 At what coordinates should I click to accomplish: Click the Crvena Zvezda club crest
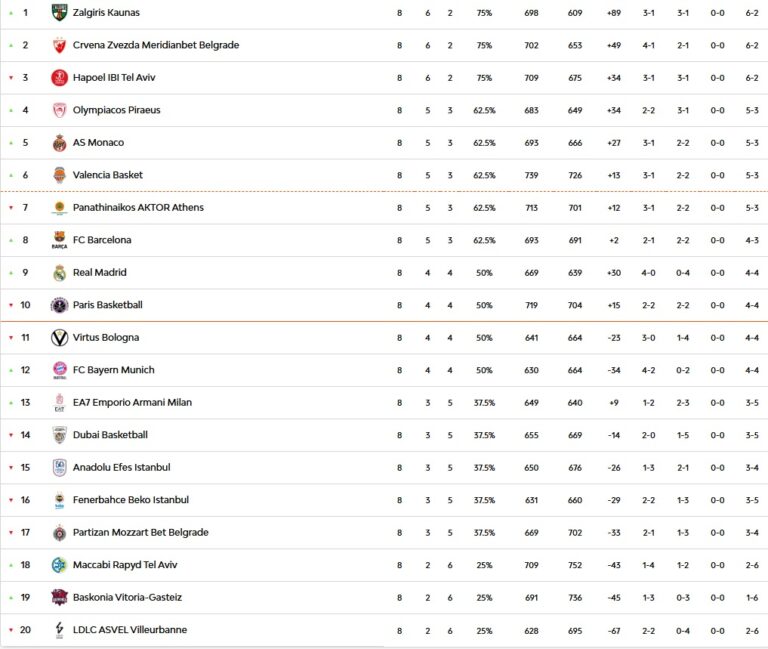pos(59,45)
